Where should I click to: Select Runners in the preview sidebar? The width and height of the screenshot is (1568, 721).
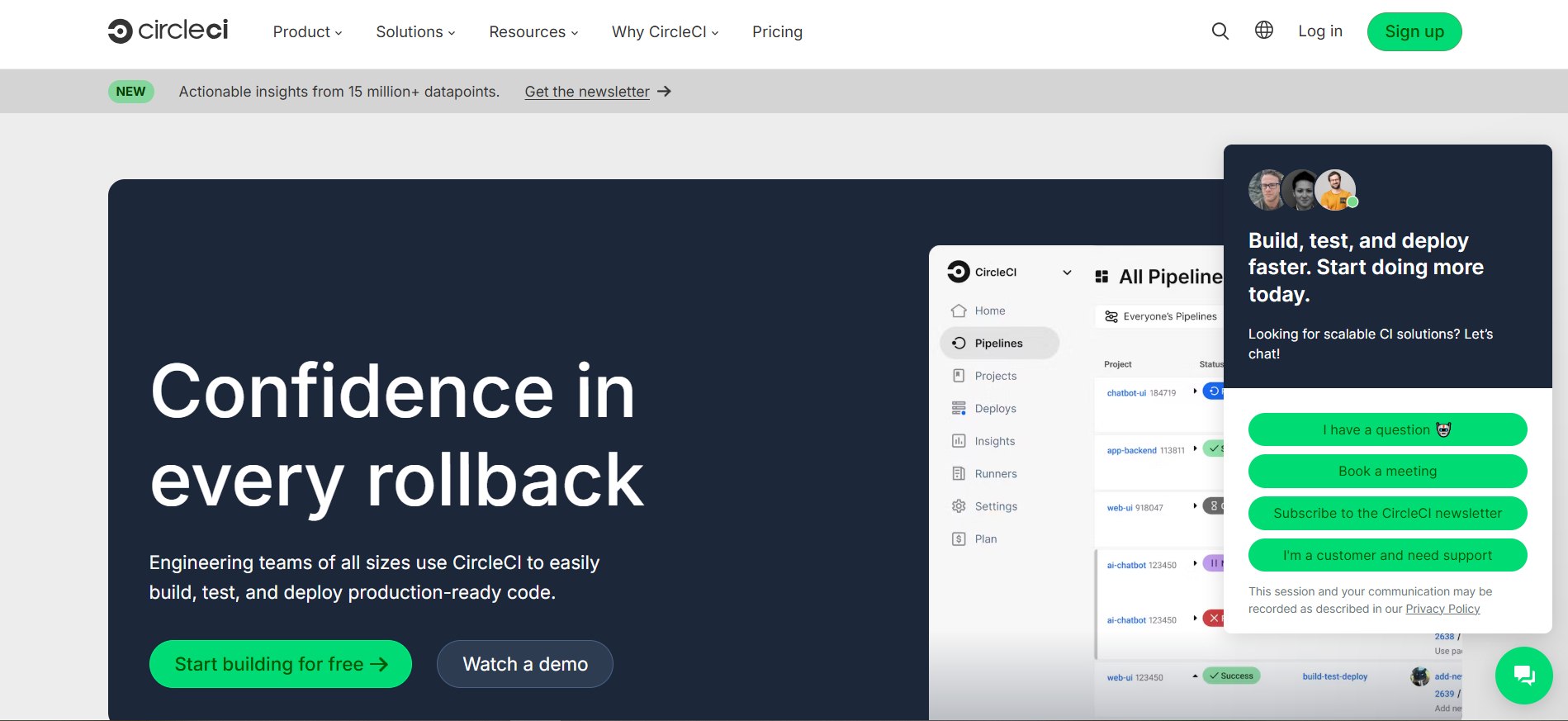click(x=996, y=473)
